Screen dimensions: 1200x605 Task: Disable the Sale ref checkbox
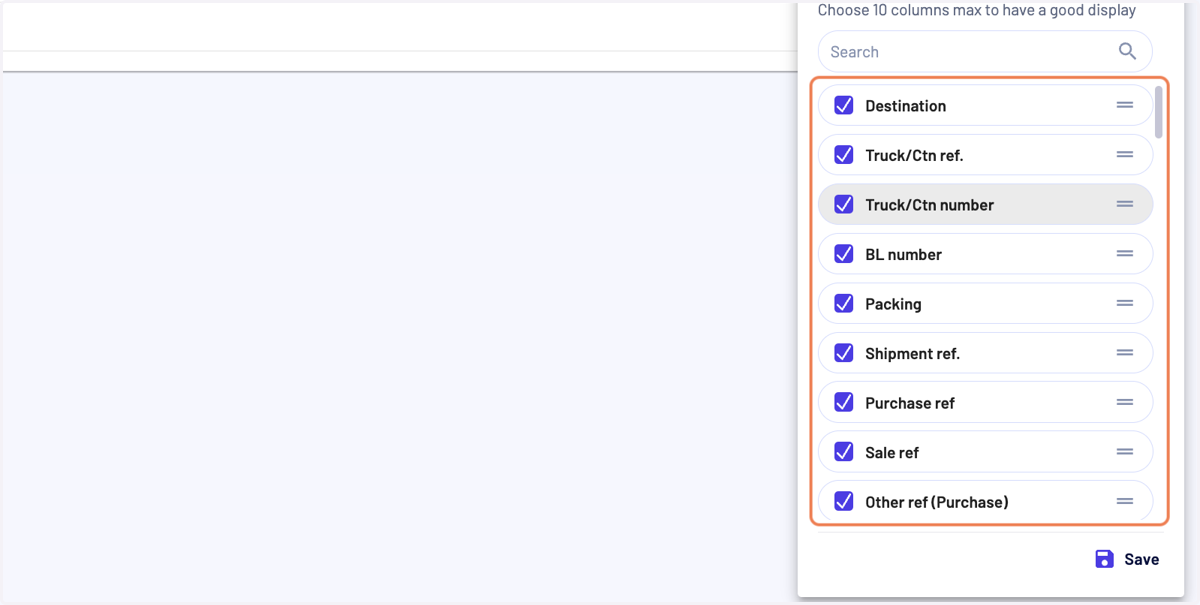click(x=844, y=452)
